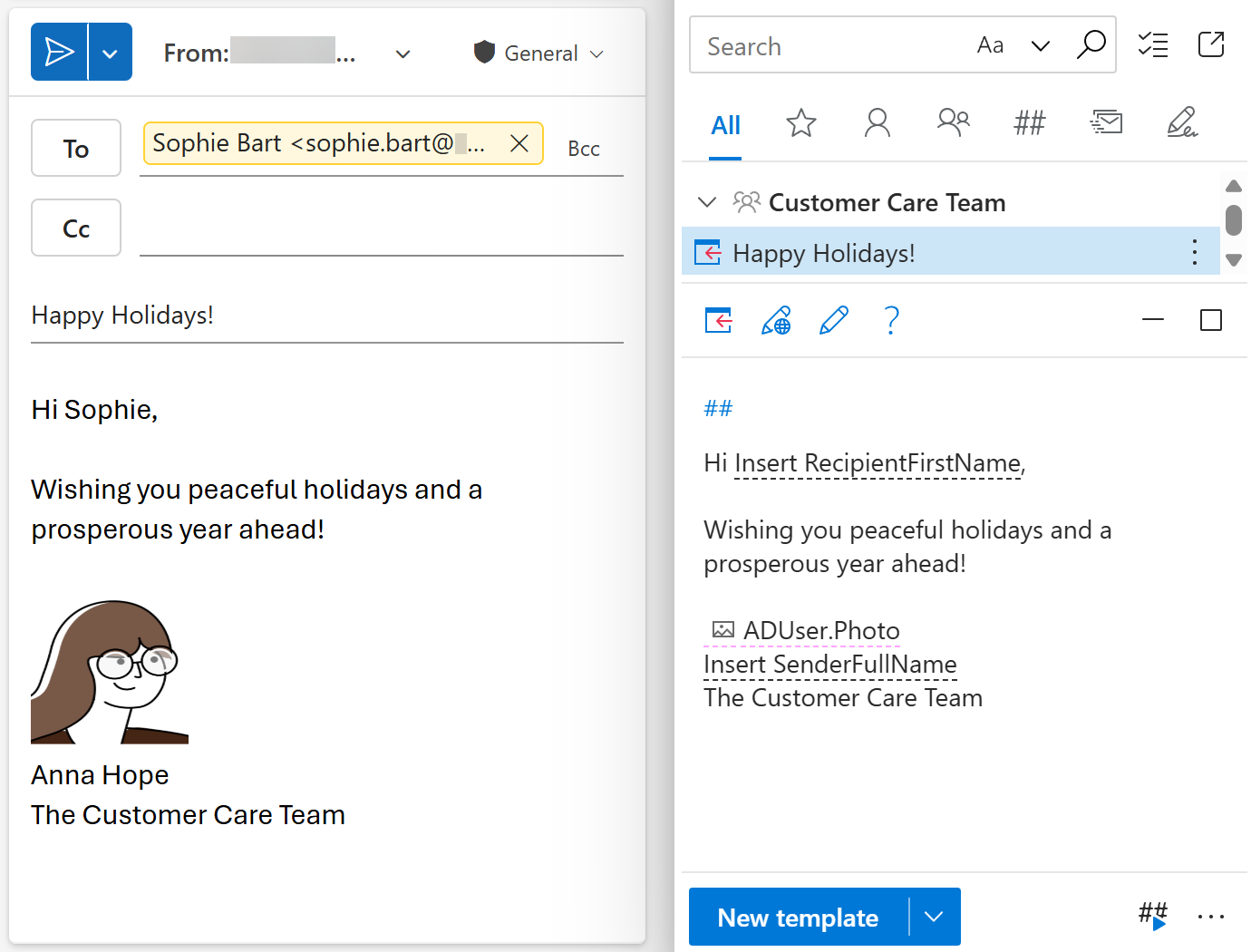Select the personal templates person tab

[x=876, y=122]
